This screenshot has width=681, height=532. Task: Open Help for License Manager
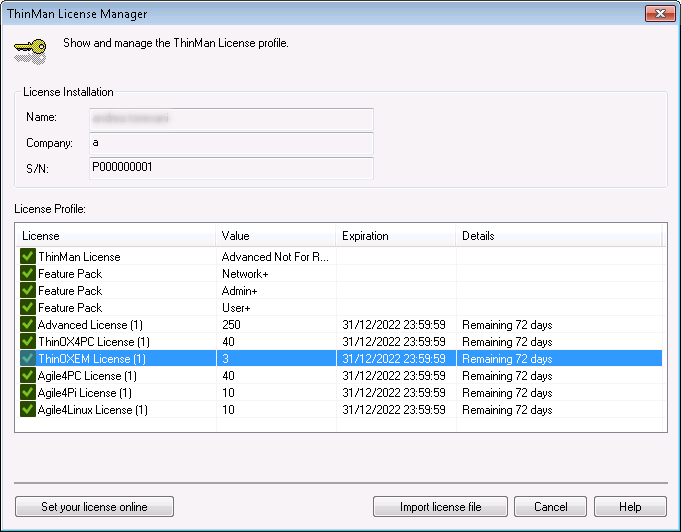[630, 507]
